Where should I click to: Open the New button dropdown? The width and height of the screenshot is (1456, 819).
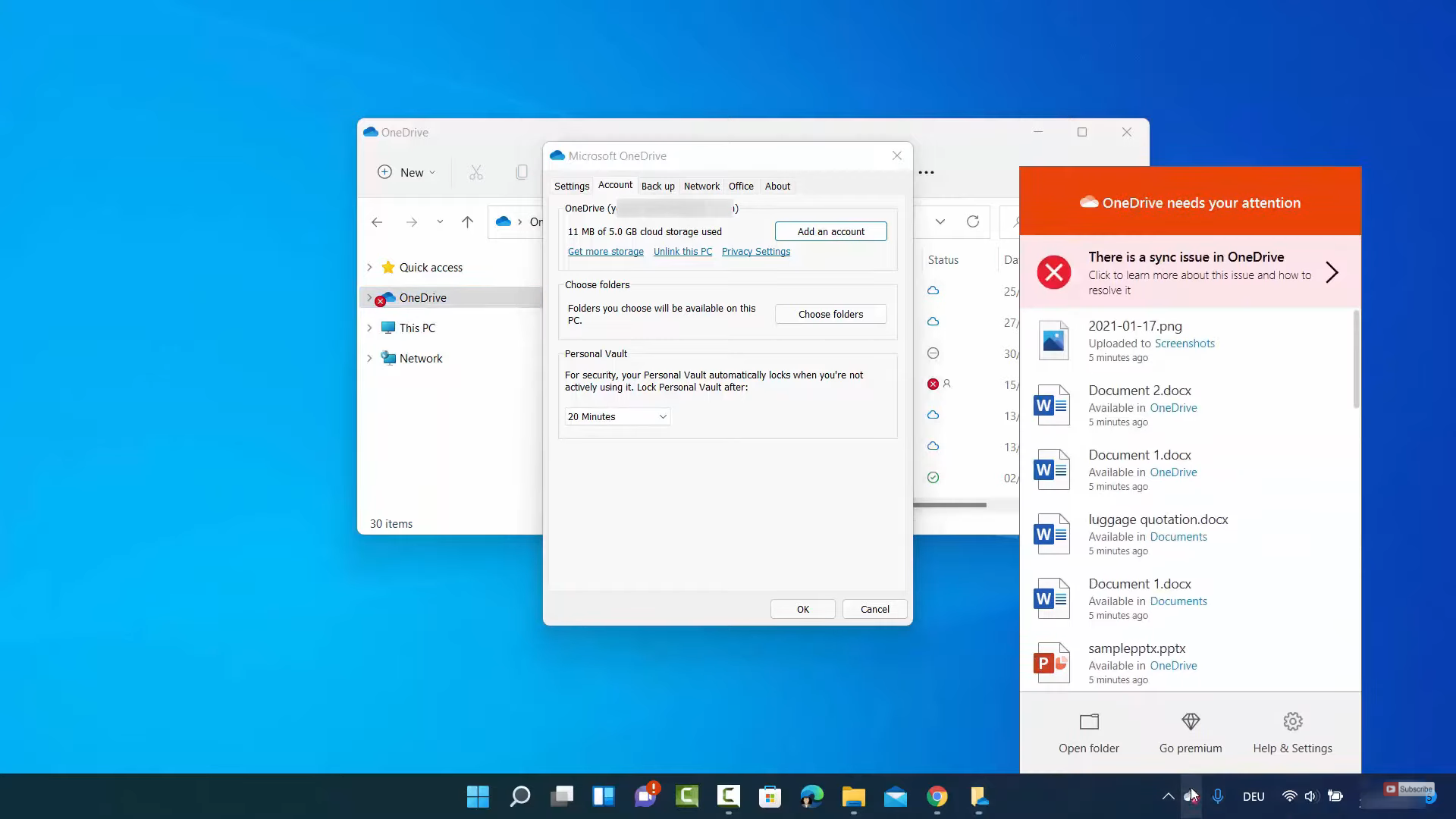[407, 172]
